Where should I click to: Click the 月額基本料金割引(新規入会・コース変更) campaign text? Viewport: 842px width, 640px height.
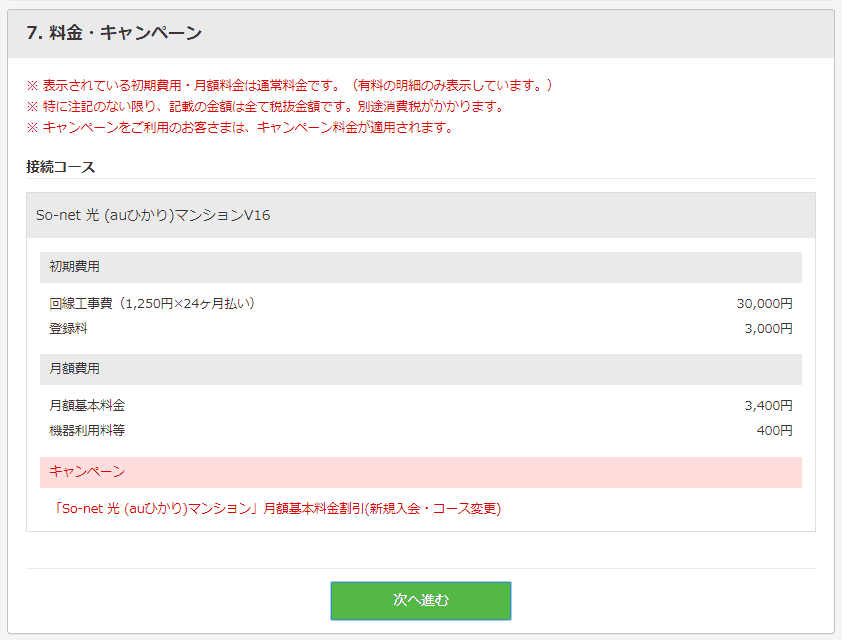pos(277,508)
